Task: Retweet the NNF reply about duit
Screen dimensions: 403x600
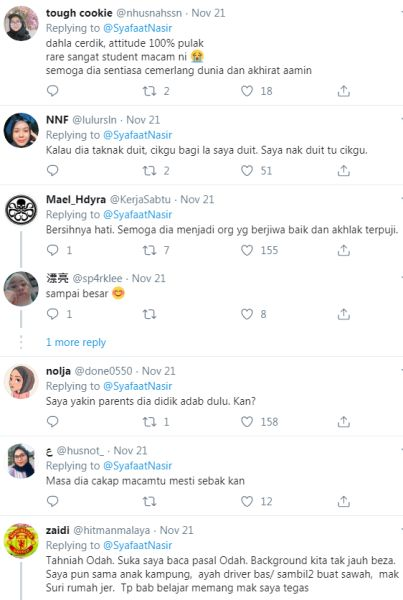Action: [x=149, y=171]
